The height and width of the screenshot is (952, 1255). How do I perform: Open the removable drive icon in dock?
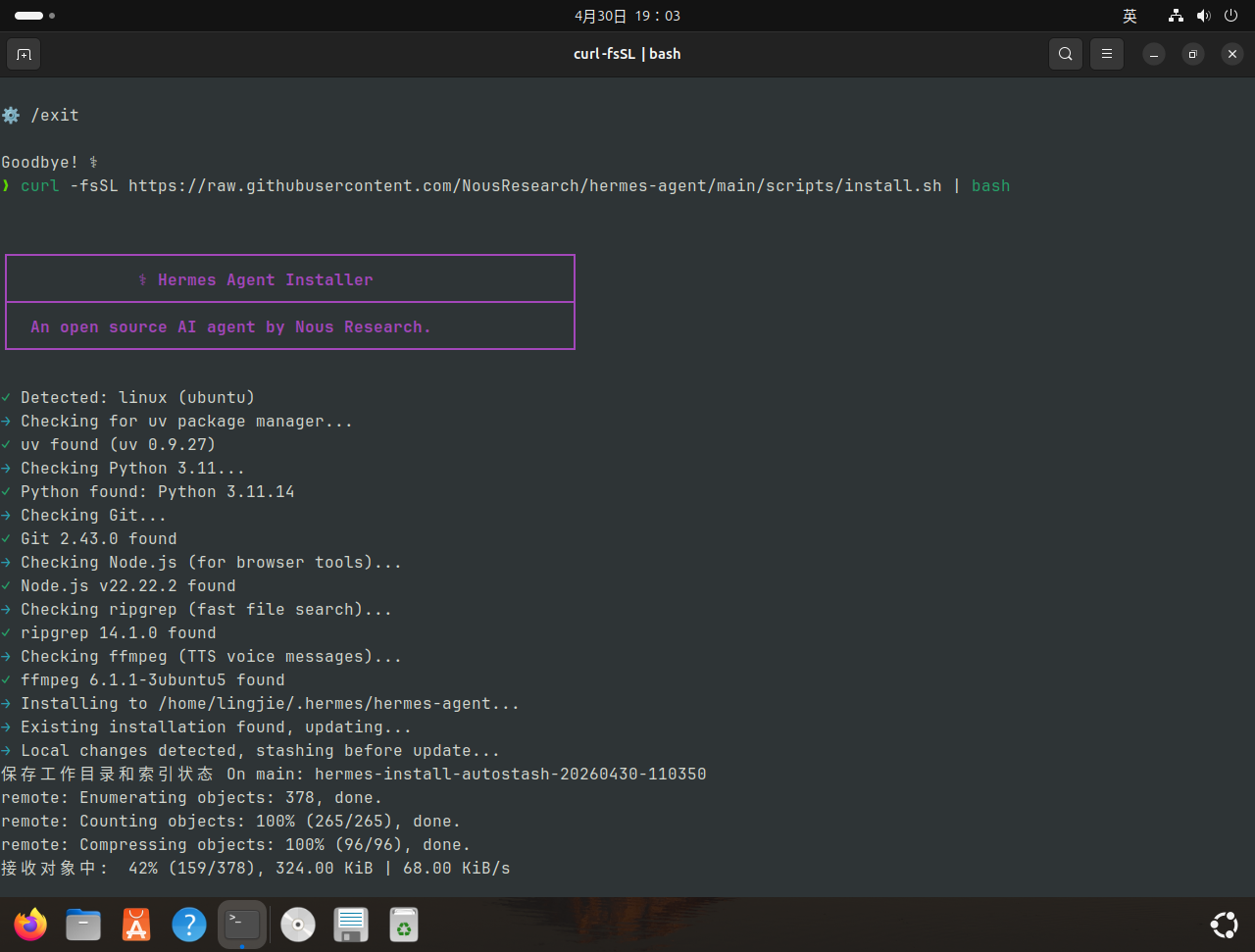coord(351,924)
